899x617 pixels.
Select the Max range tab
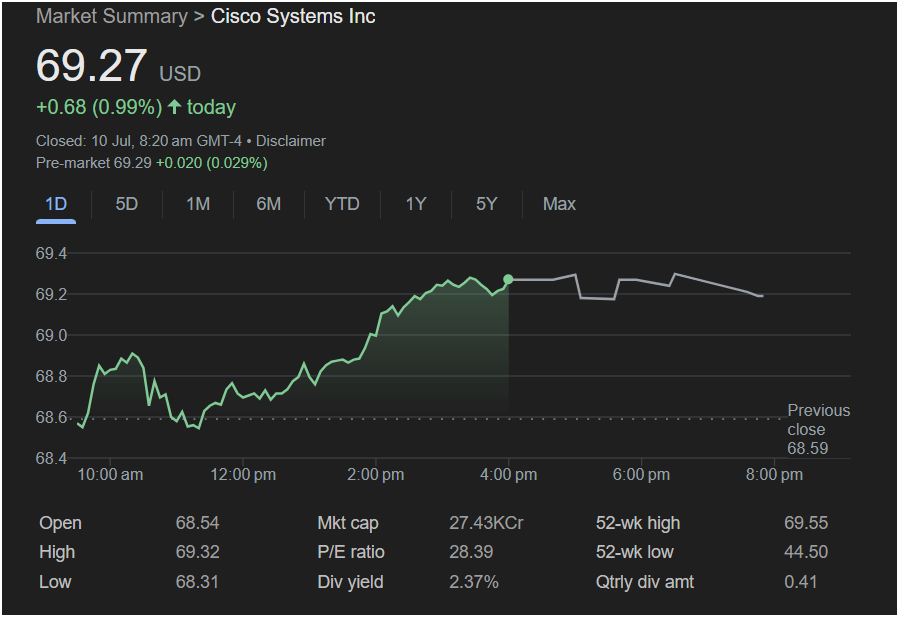(559, 204)
